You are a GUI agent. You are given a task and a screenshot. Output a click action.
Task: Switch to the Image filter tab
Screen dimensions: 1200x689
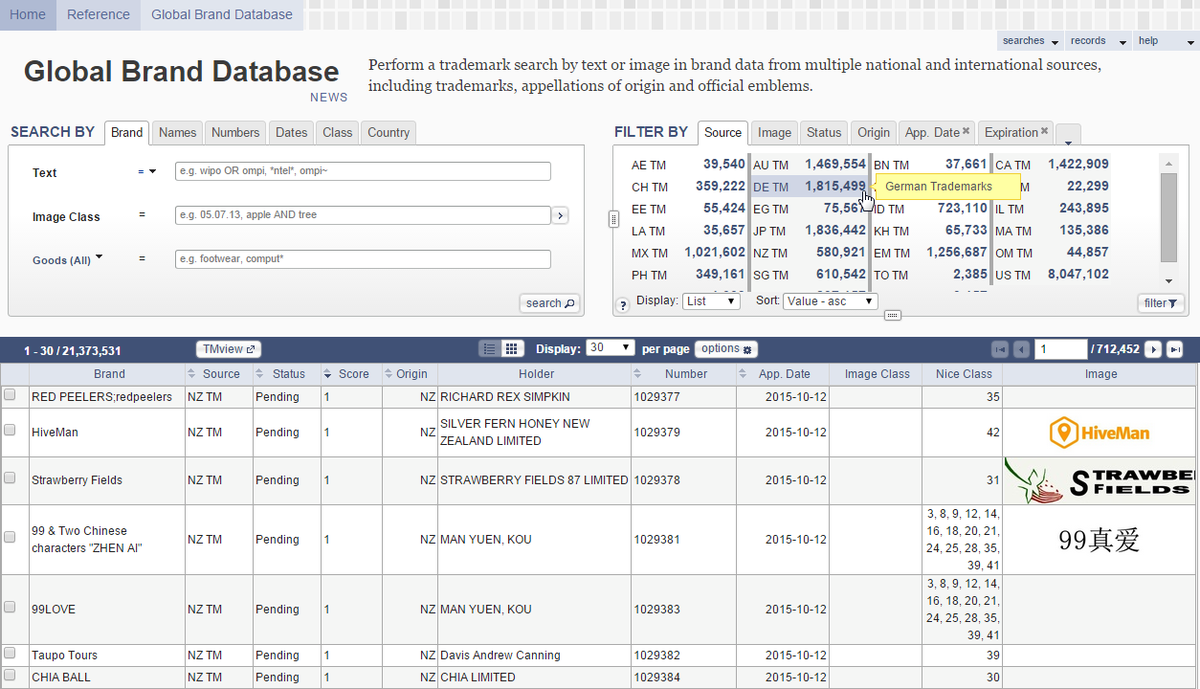(x=774, y=132)
